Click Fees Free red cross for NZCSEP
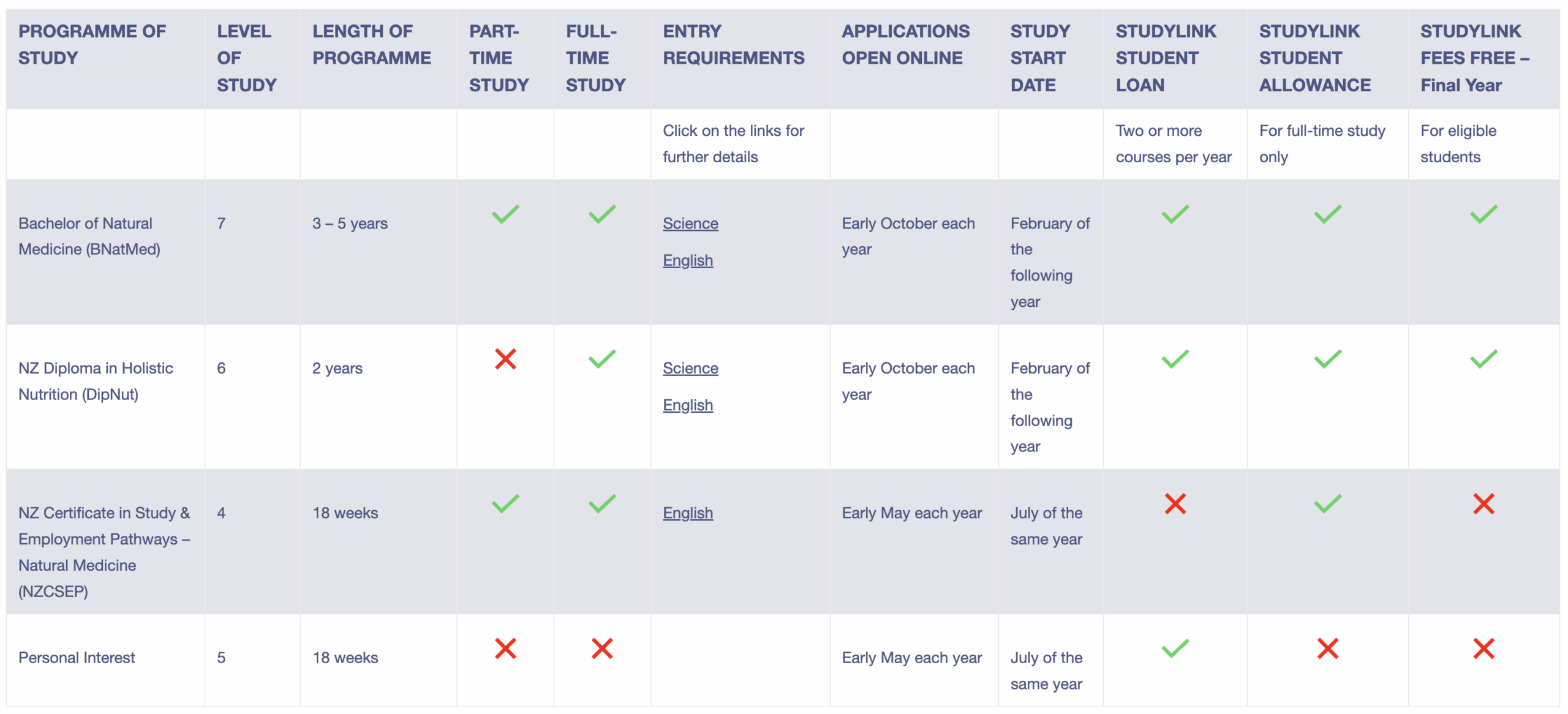The height and width of the screenshot is (714, 1568). (x=1483, y=504)
